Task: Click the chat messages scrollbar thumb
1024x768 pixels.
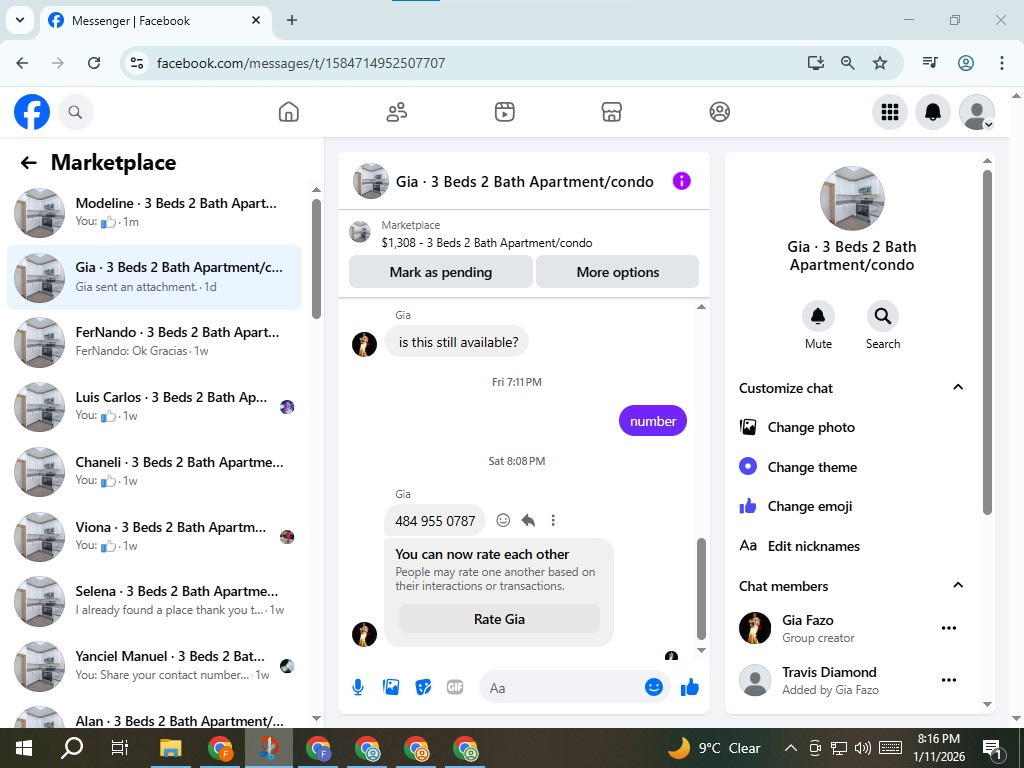Action: tap(701, 589)
